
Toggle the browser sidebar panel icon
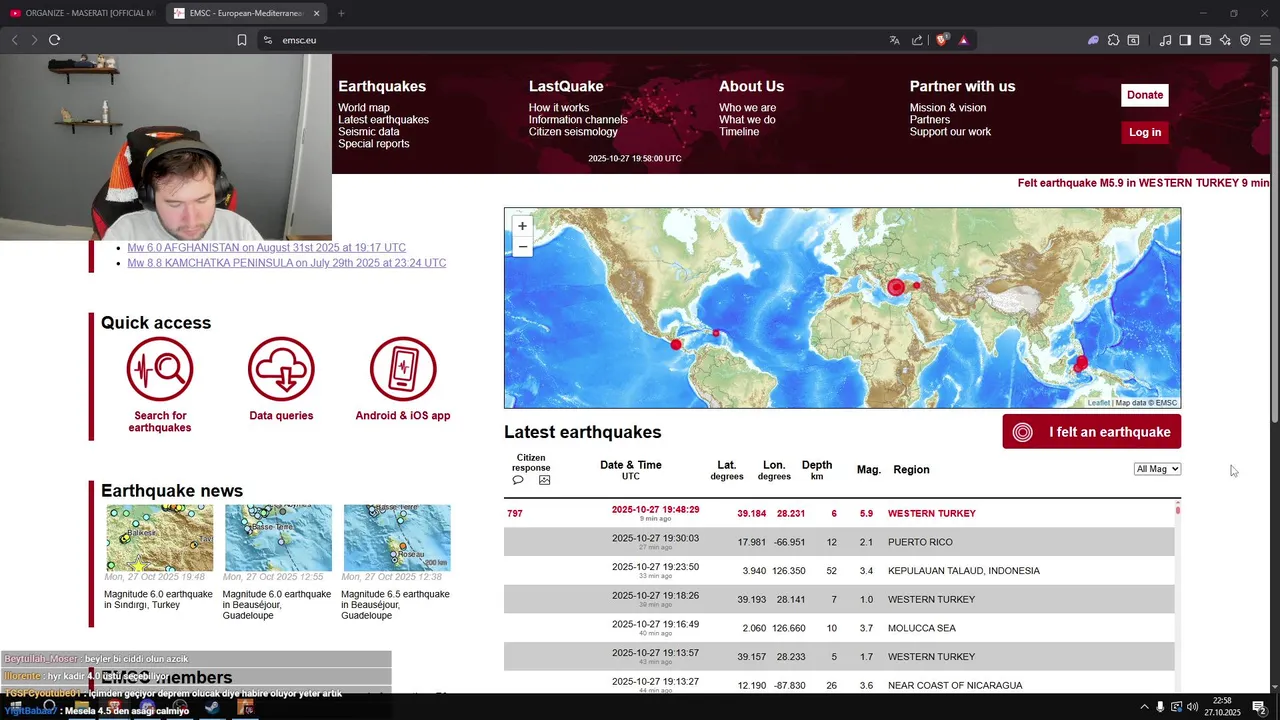click(1185, 40)
